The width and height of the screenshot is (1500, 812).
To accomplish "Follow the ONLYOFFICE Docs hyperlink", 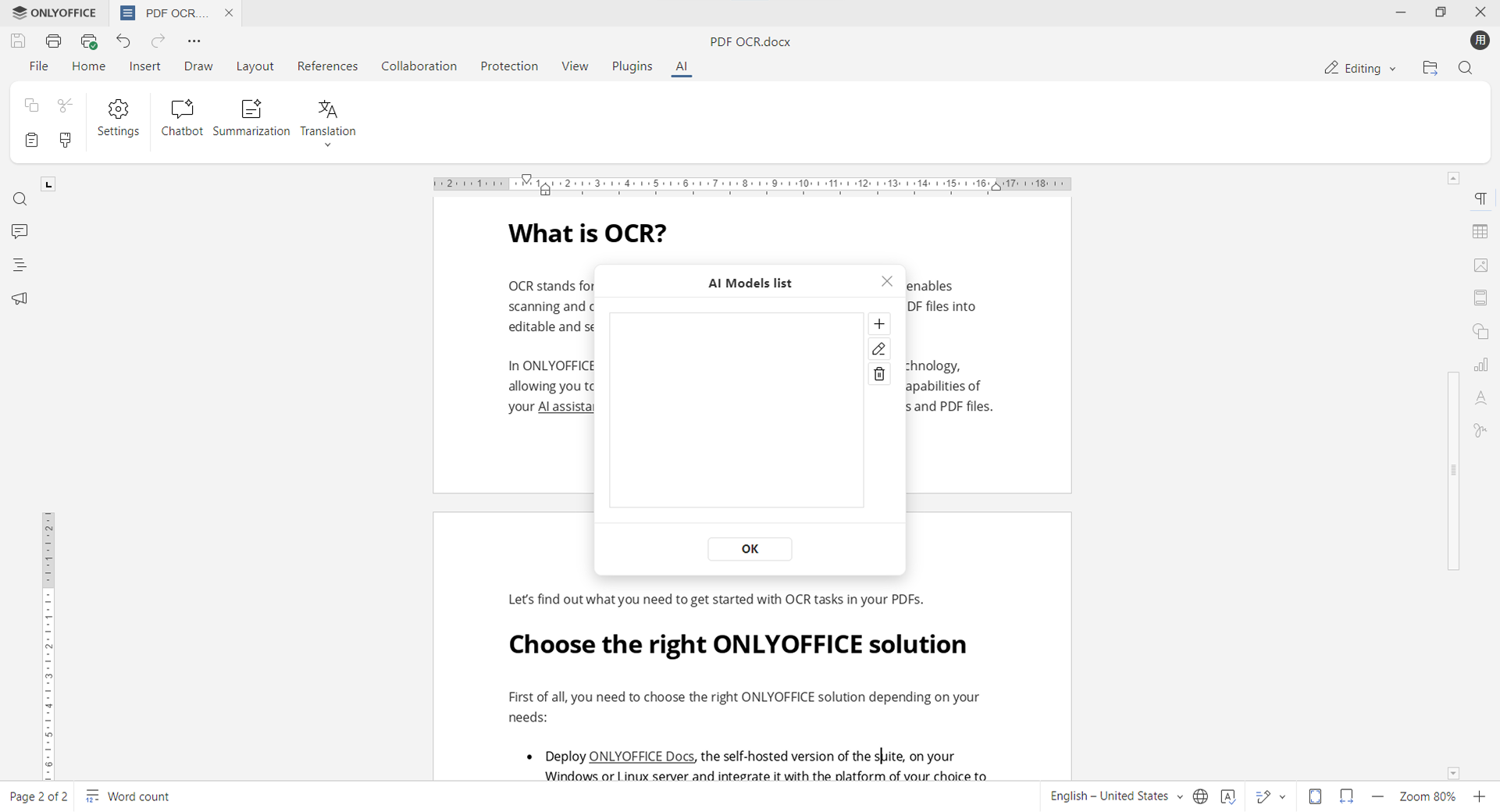I will click(x=641, y=757).
